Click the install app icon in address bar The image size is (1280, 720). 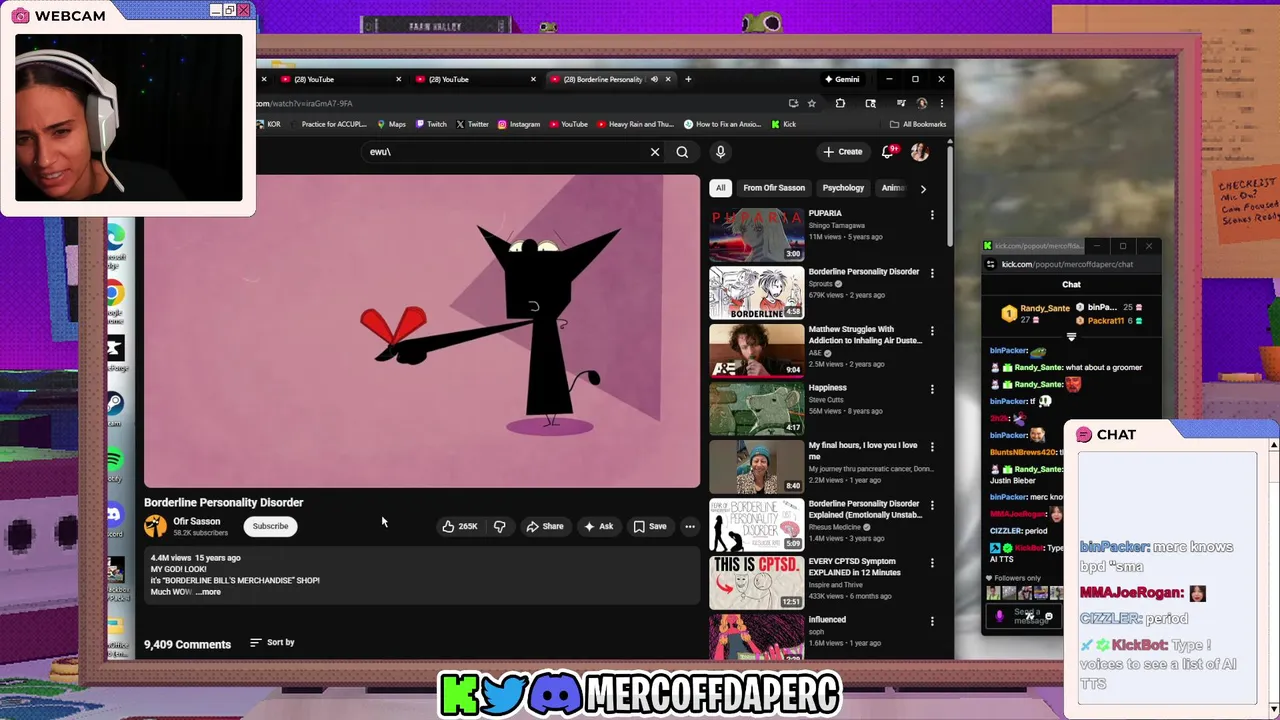[793, 103]
